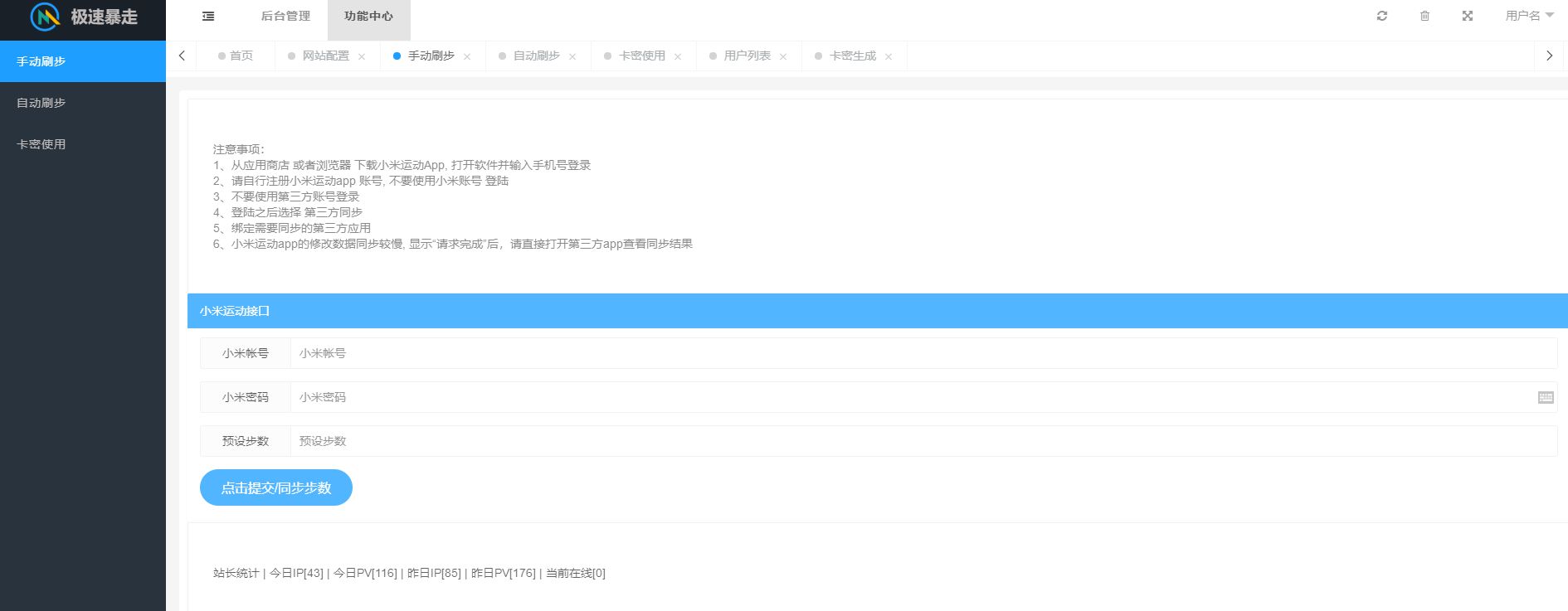Select 自动刷步 in the left sidebar
Viewport: 1568px width, 611px height.
click(x=41, y=103)
